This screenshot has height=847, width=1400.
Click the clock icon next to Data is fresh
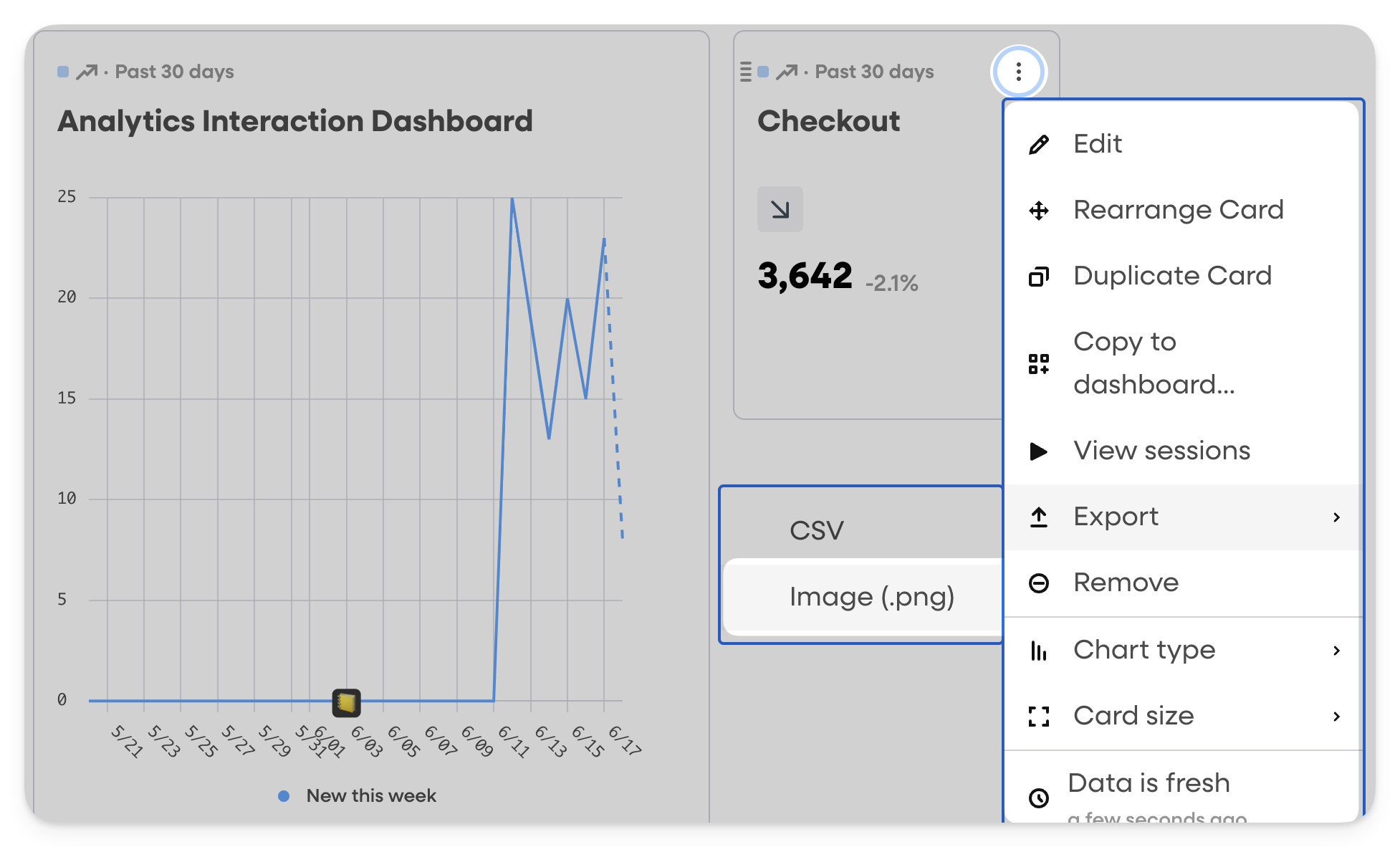pyautogui.click(x=1039, y=798)
